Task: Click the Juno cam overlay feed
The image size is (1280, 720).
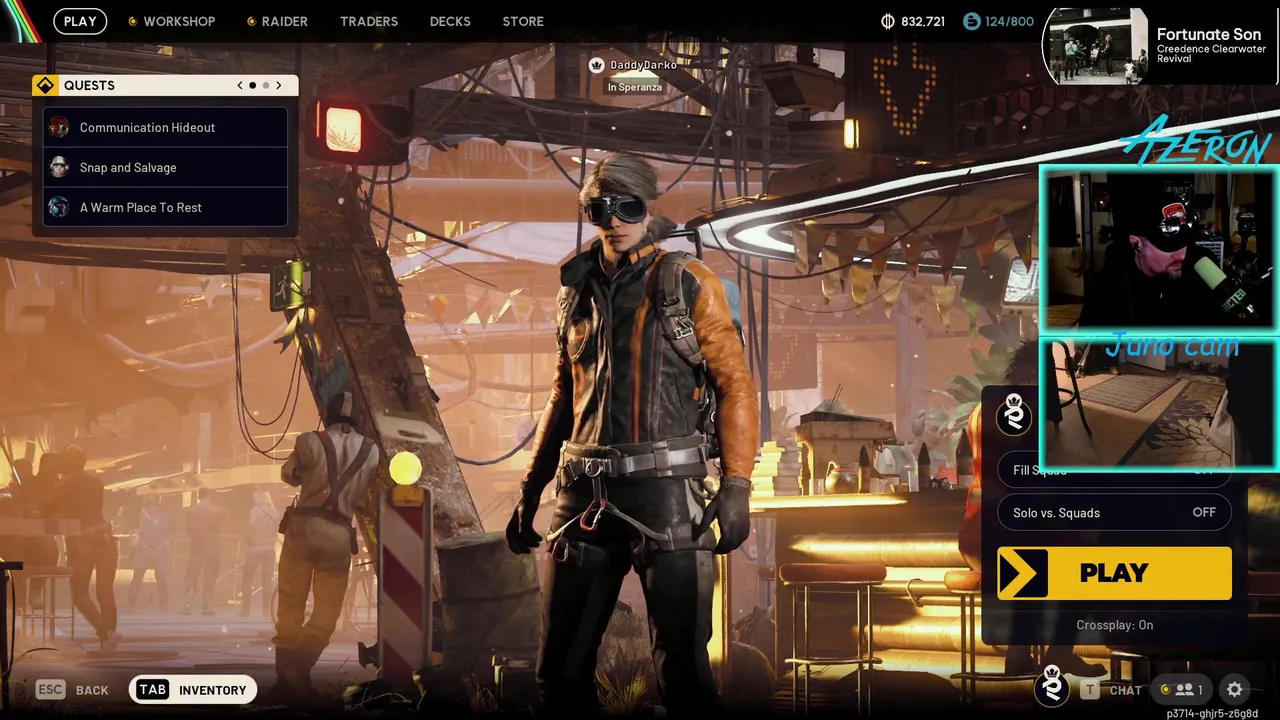Action: (x=1159, y=404)
